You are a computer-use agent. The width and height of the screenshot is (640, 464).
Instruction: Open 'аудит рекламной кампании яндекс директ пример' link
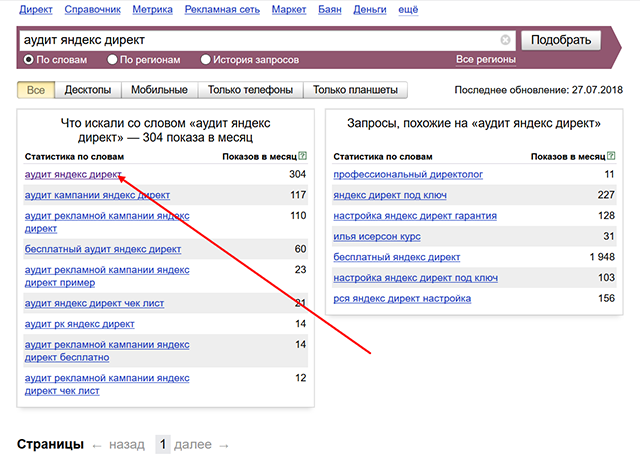(x=107, y=276)
